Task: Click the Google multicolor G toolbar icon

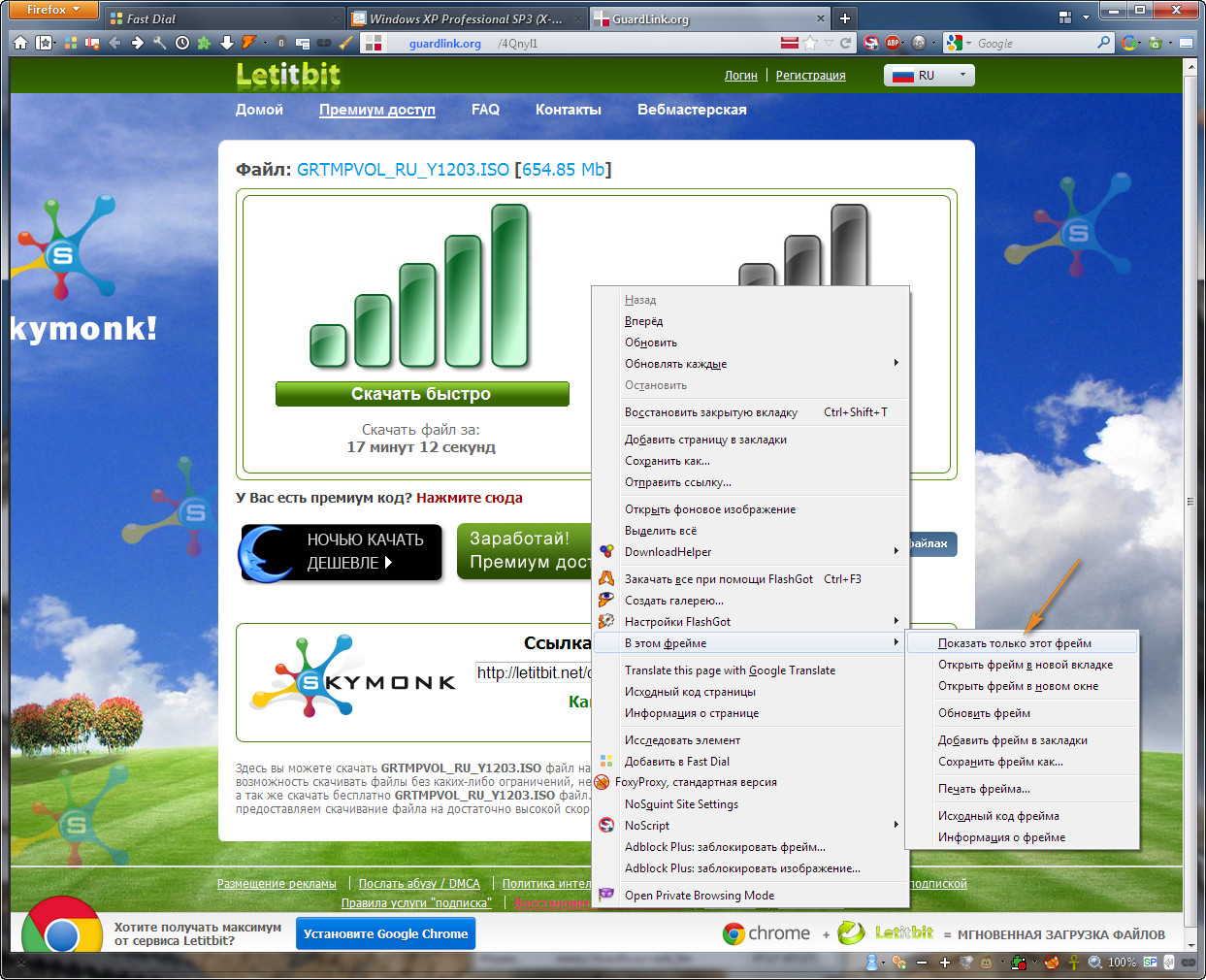Action: point(1129,43)
